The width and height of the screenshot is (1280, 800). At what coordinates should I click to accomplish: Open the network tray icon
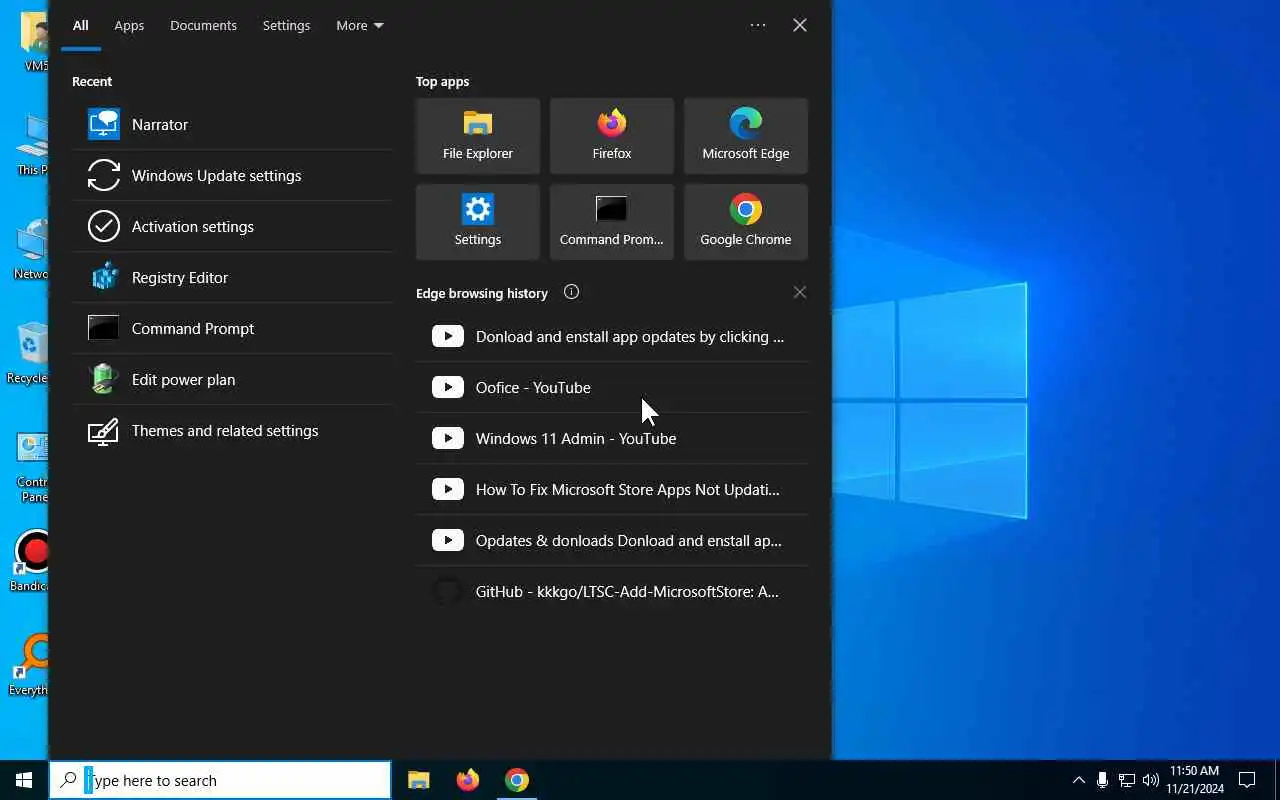1126,780
